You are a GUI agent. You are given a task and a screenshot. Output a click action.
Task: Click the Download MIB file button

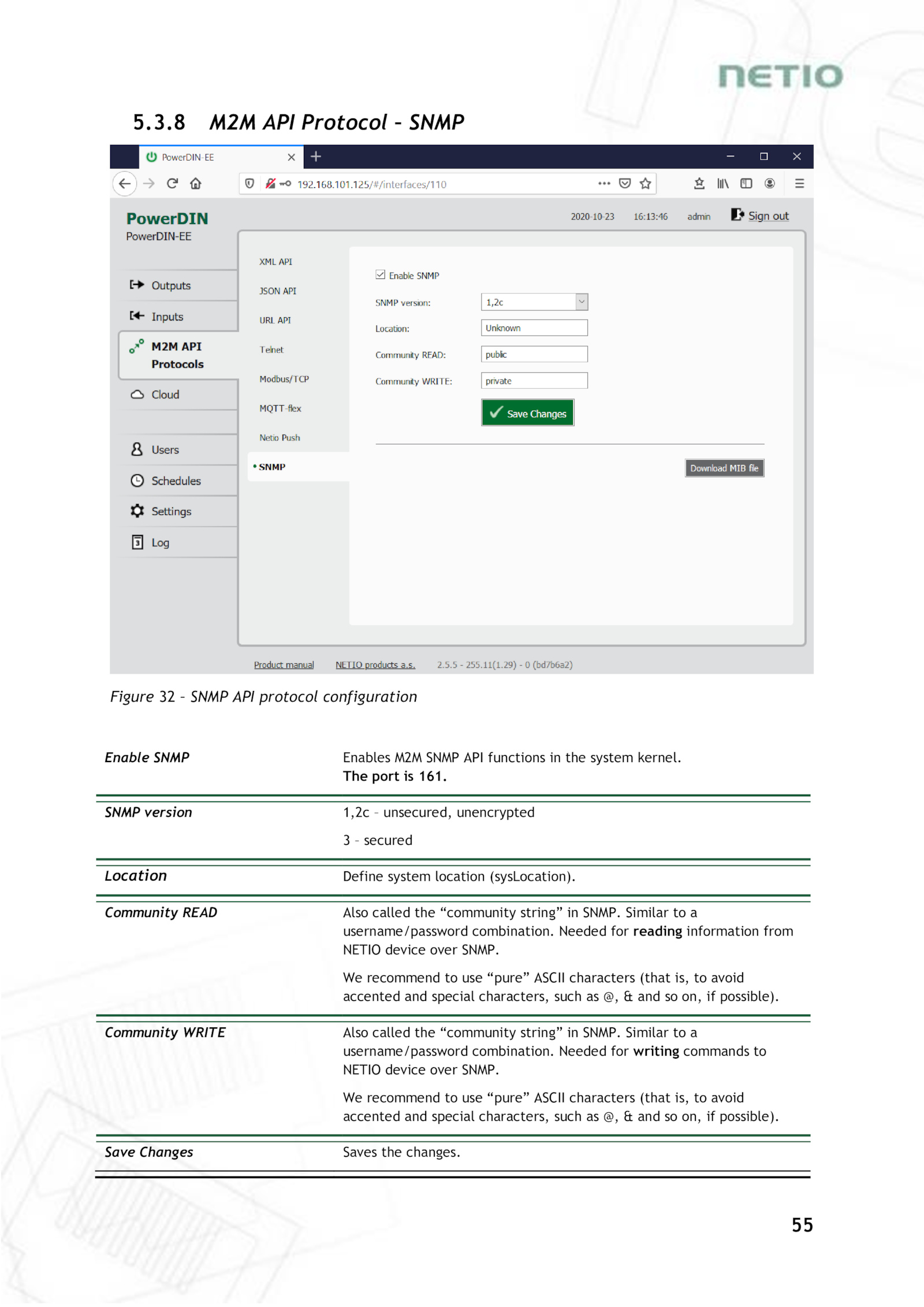tap(724, 468)
